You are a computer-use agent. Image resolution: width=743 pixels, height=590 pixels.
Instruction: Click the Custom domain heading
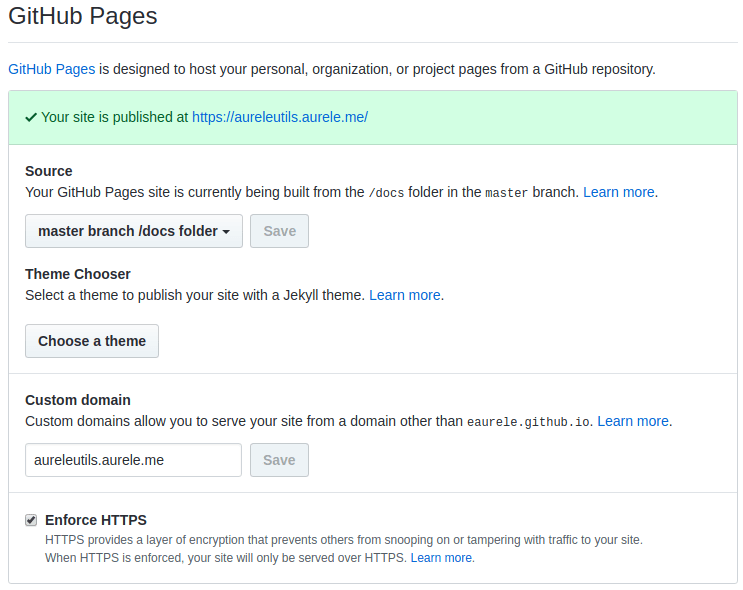coord(78,400)
